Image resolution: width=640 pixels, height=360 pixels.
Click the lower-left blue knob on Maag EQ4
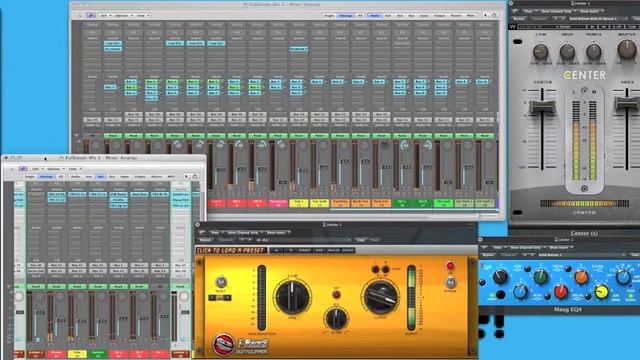[x=520, y=291]
